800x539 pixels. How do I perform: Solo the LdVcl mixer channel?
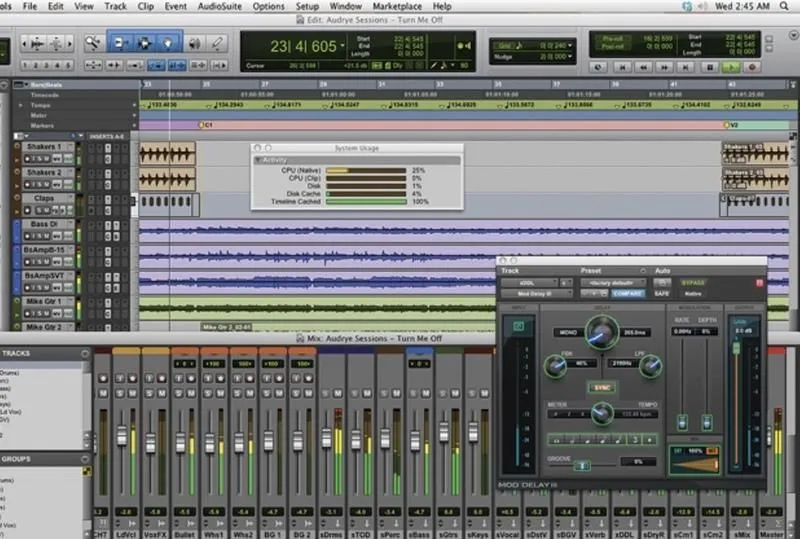120,391
